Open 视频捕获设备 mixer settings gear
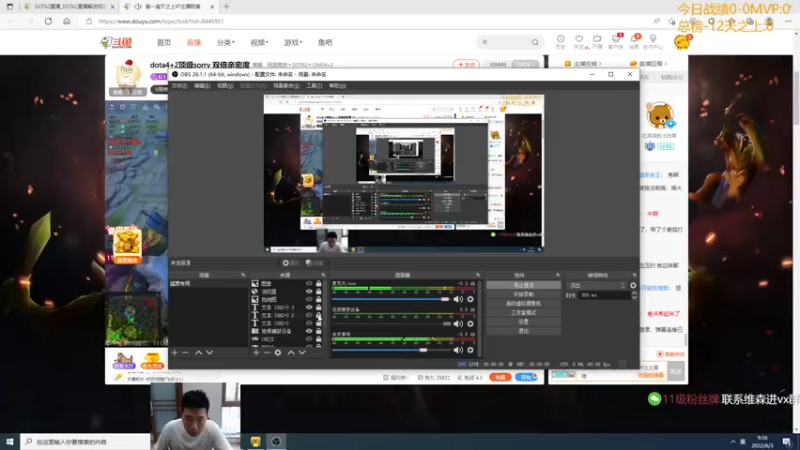 coord(470,324)
